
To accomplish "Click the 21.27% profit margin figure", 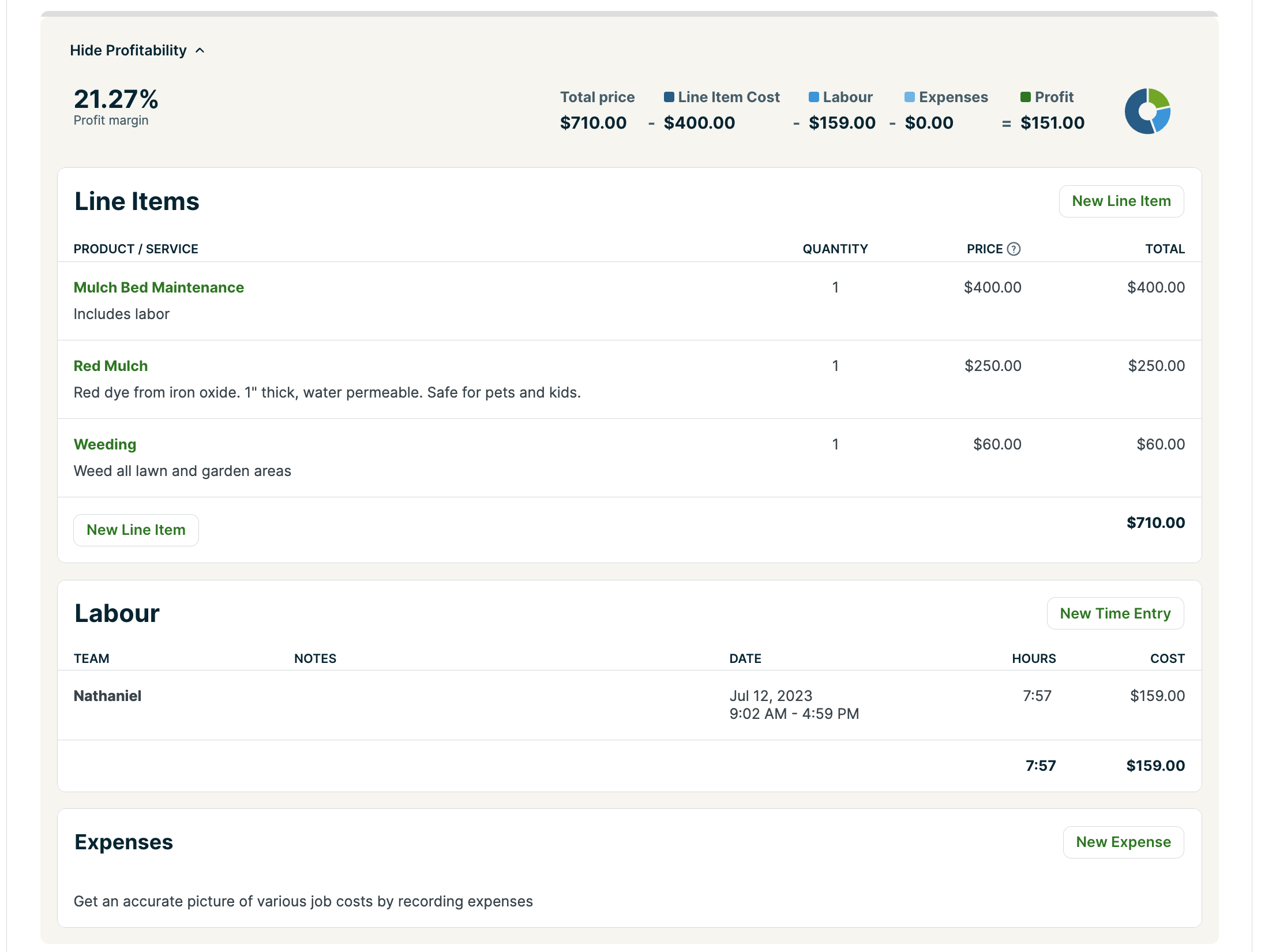I will [116, 99].
